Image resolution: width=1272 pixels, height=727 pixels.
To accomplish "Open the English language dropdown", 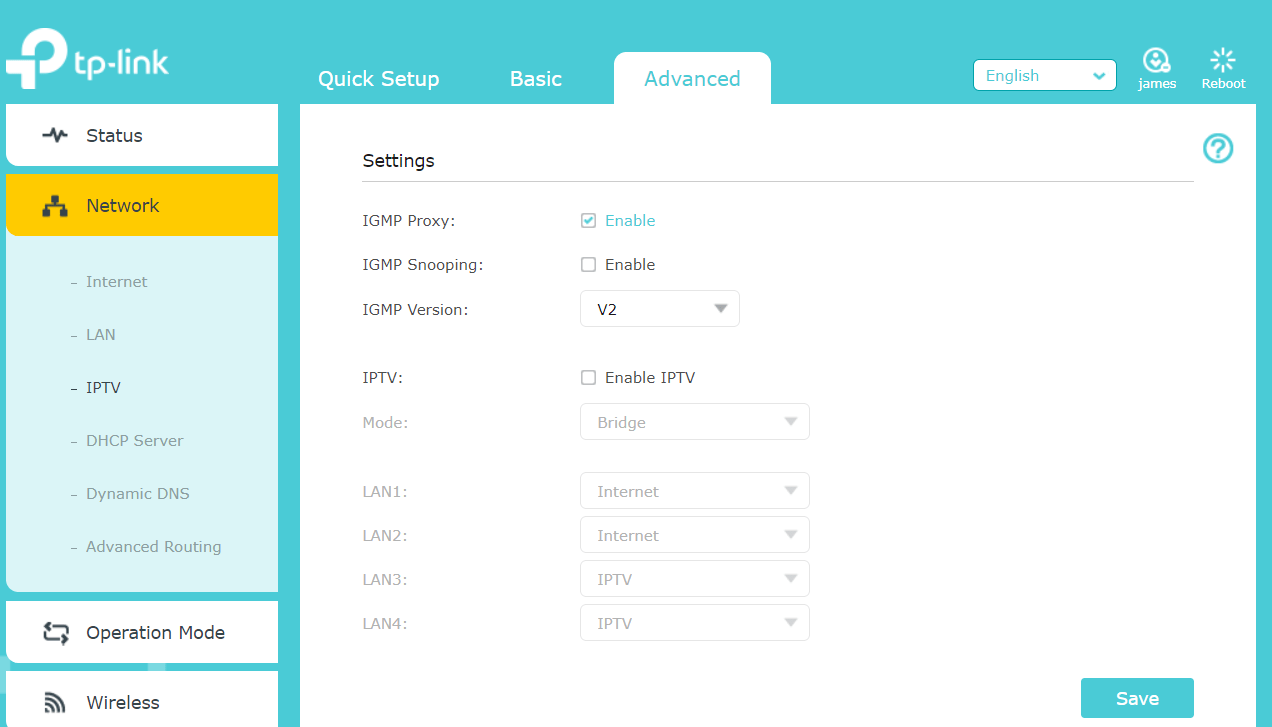I will click(1044, 76).
